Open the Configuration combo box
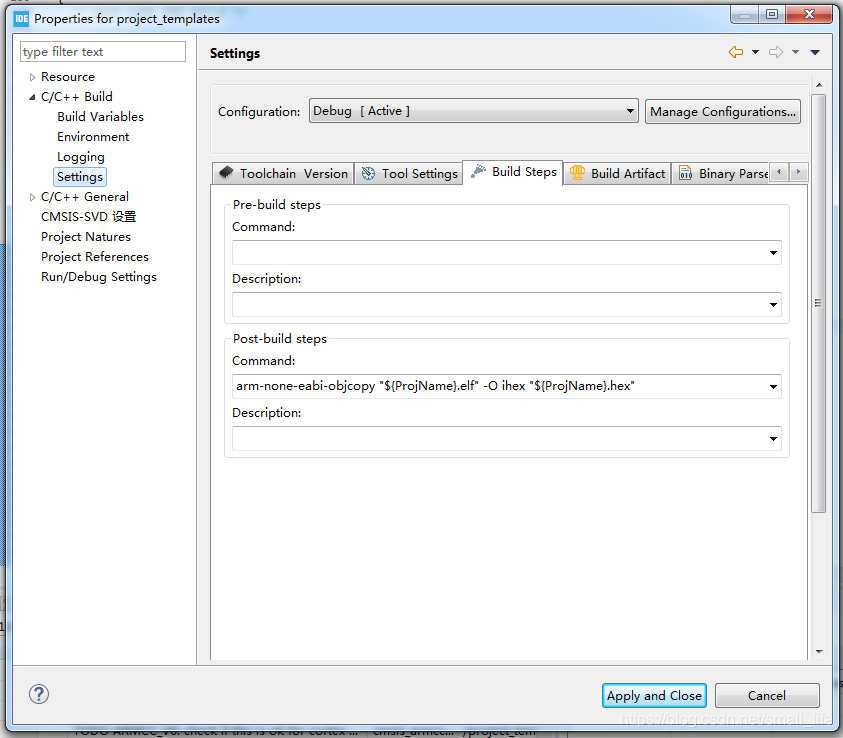 pos(474,111)
